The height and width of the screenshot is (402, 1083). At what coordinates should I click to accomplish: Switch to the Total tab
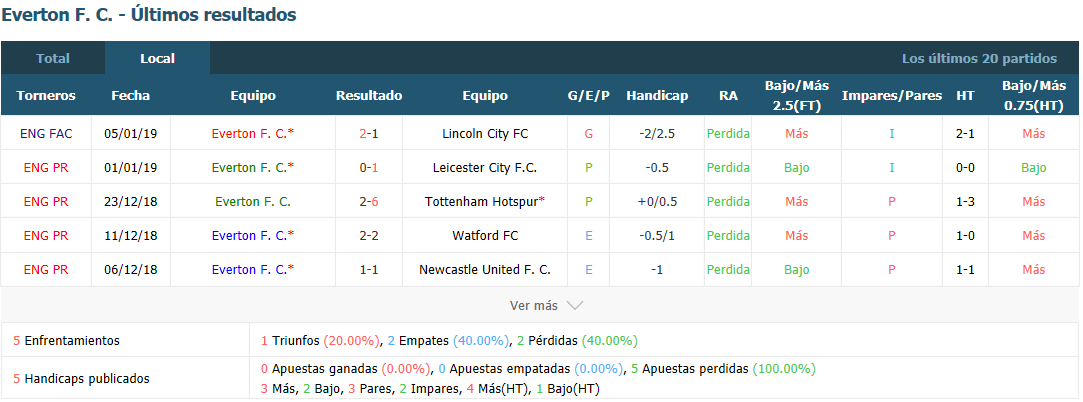click(53, 58)
